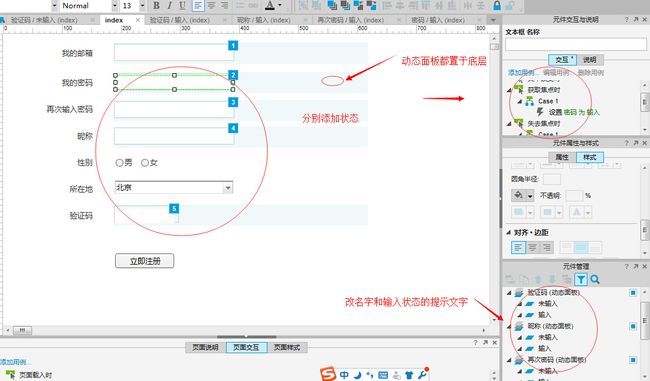This screenshot has height=381, width=650.
Task: Click paragraph left alignment in style panel
Action: click(518, 248)
